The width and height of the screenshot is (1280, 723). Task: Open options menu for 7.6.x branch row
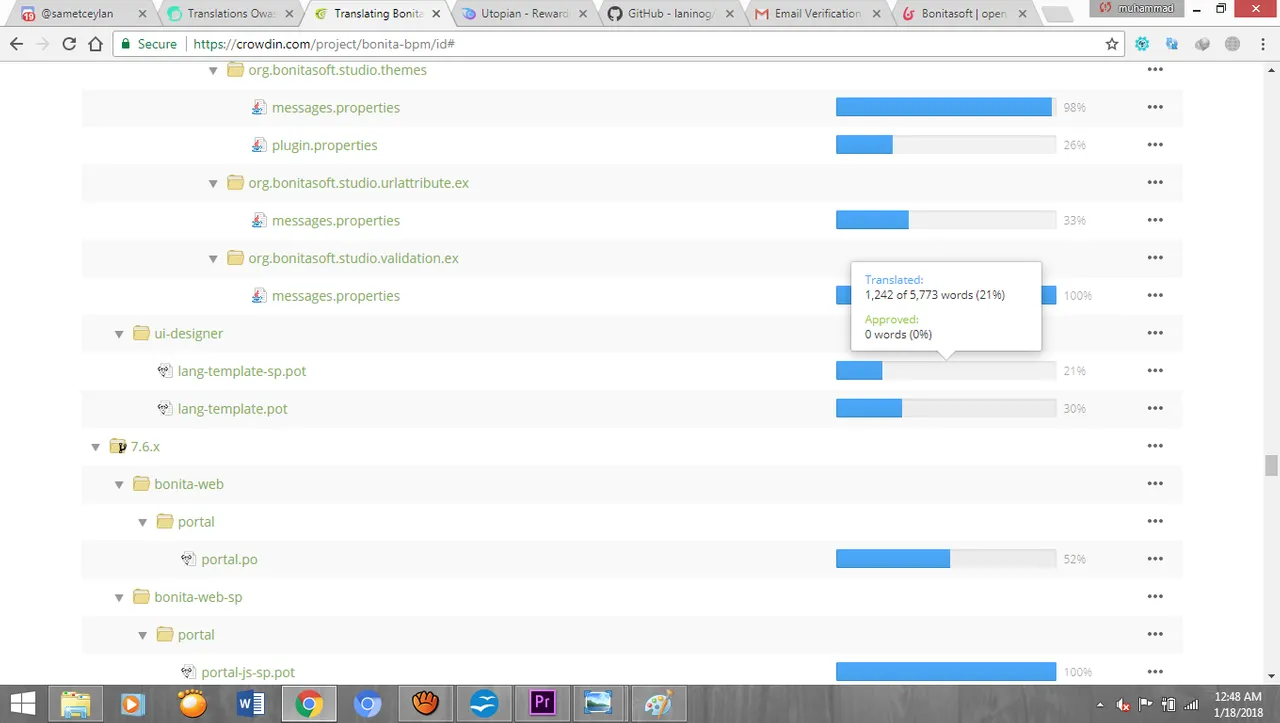click(x=1155, y=446)
